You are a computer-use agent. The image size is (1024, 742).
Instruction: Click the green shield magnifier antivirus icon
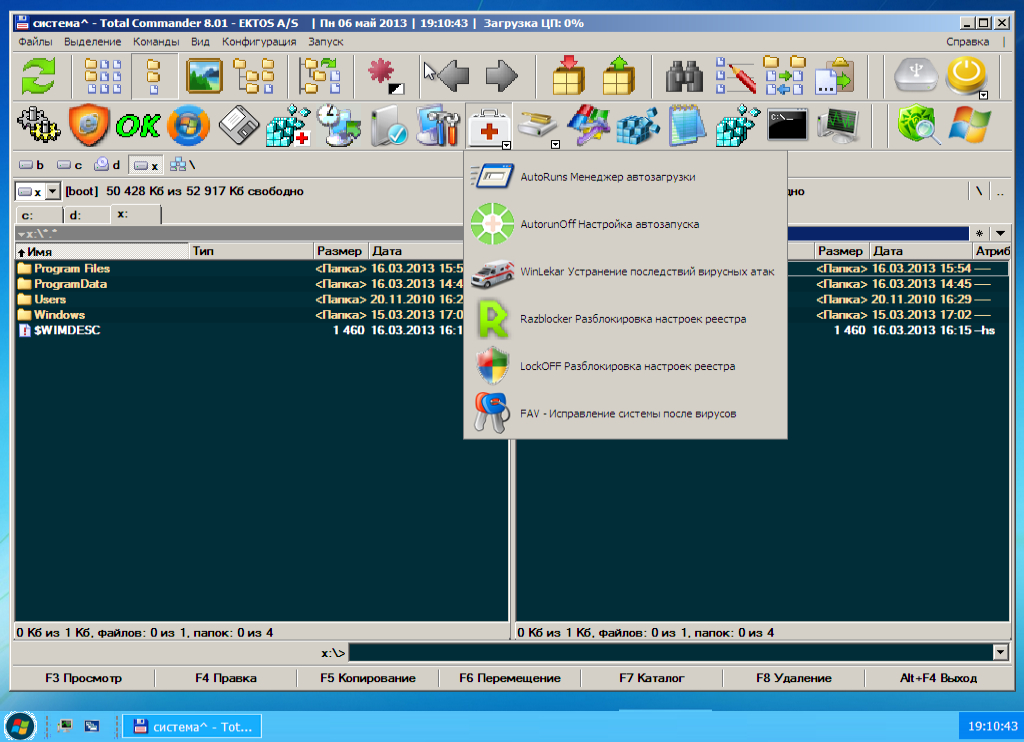point(918,125)
